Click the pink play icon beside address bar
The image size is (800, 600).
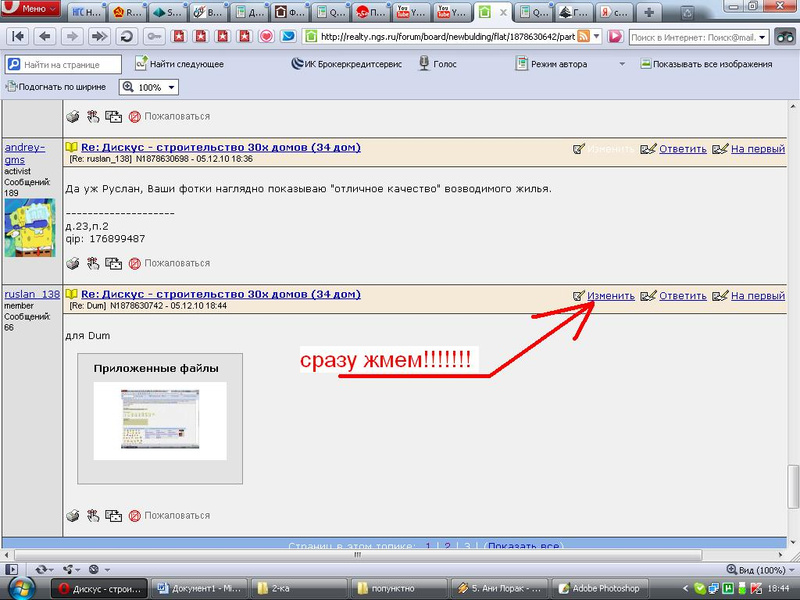(x=615, y=36)
